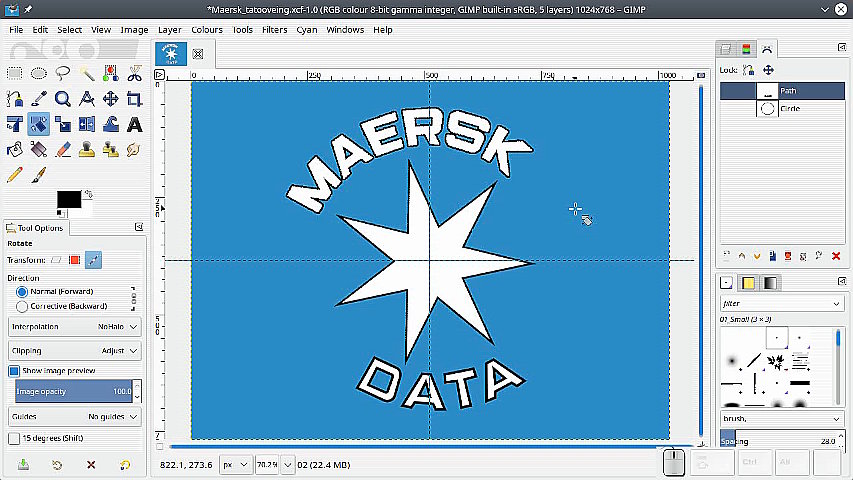Select the Bucket Fill tool
This screenshot has width=853, height=480.
(15, 149)
